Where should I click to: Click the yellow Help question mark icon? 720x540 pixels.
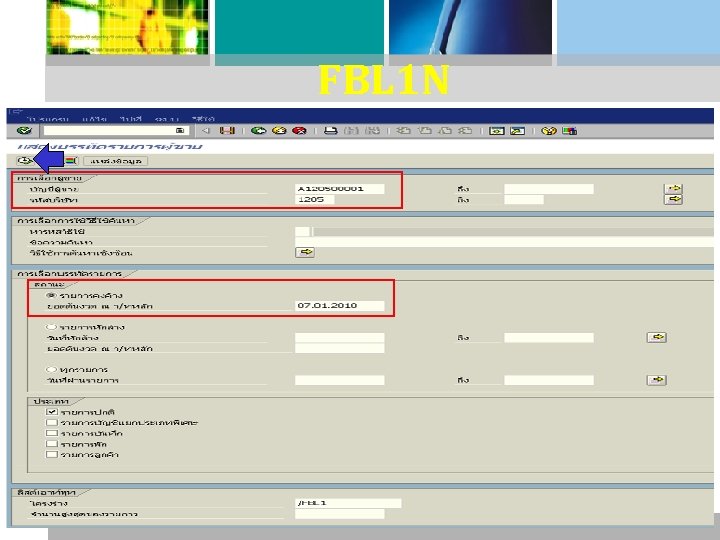(x=549, y=131)
